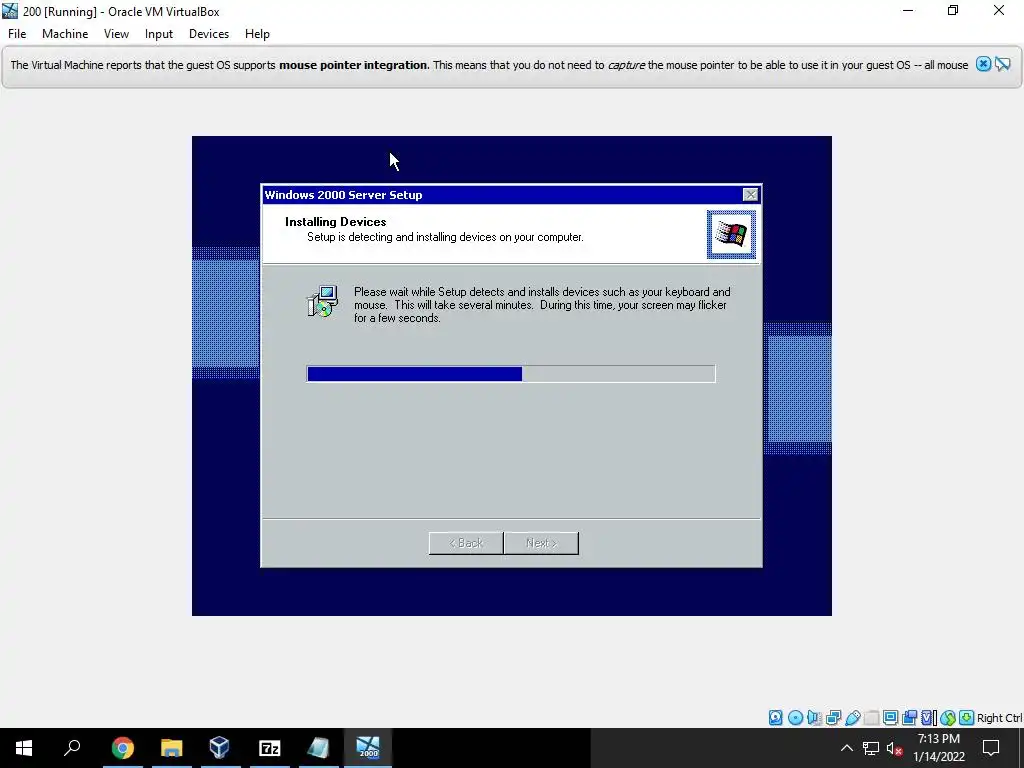Open the Windows Start menu
This screenshot has width=1024, height=768.
click(24, 748)
